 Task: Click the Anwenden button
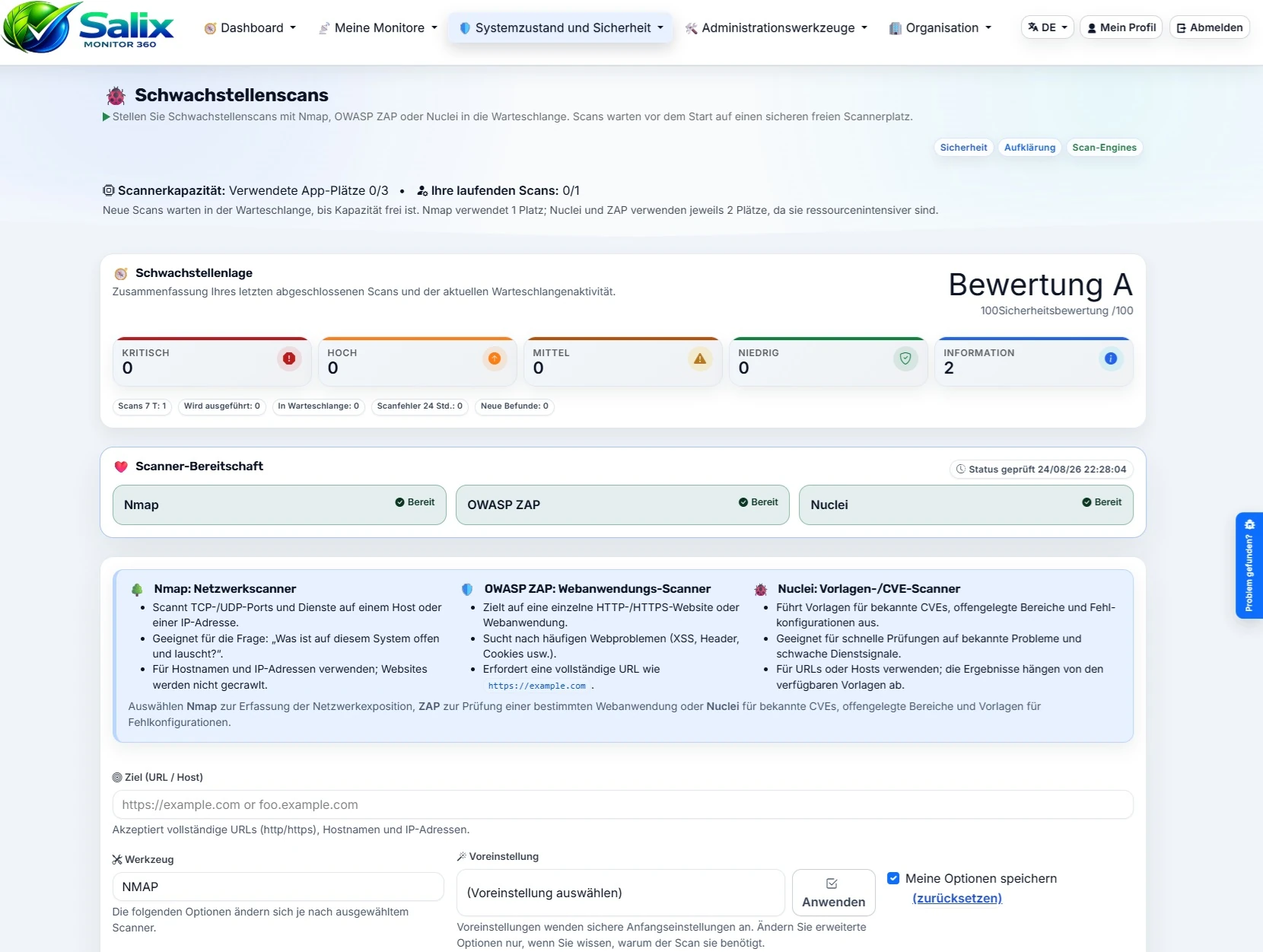pyautogui.click(x=833, y=893)
